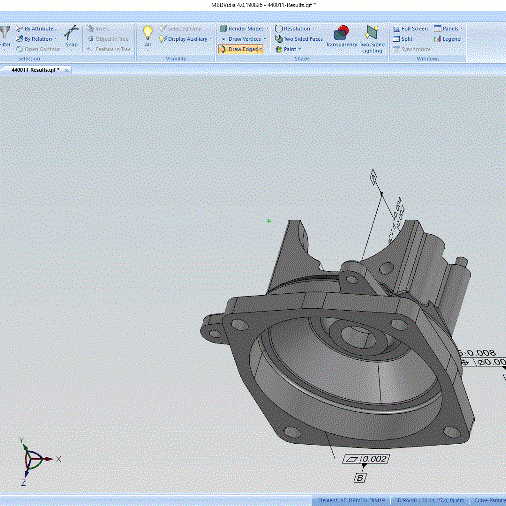Click Open Contour in Selection group
Image resolution: width=506 pixels, height=506 pixels.
point(38,49)
